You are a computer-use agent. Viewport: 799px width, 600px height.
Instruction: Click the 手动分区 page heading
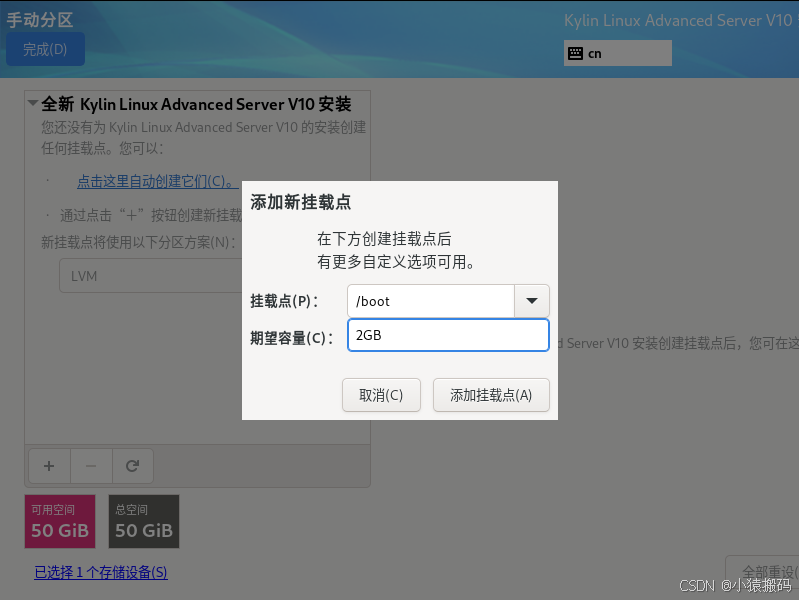click(x=40, y=20)
